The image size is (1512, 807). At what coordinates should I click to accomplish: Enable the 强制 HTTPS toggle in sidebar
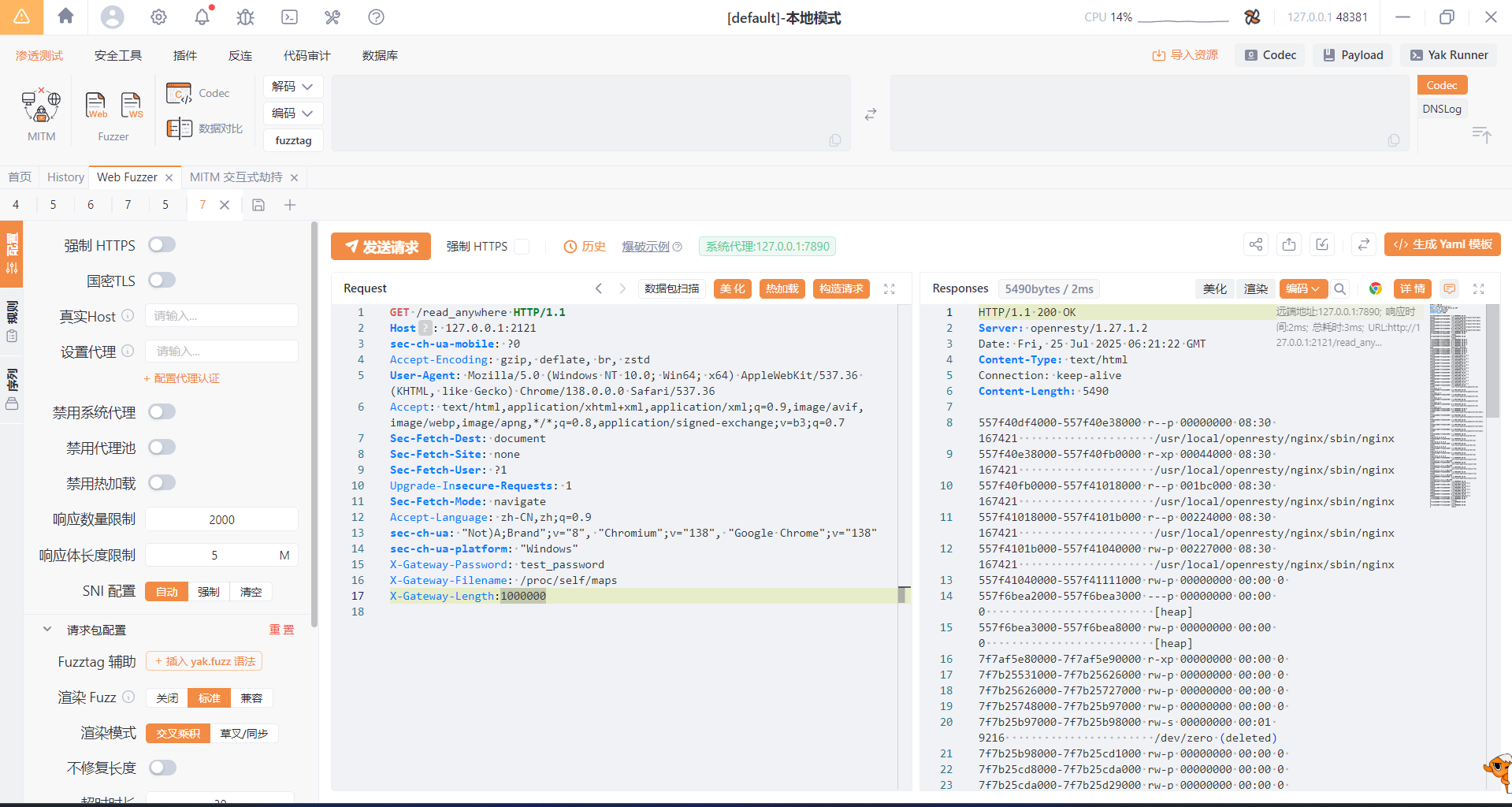coord(162,245)
